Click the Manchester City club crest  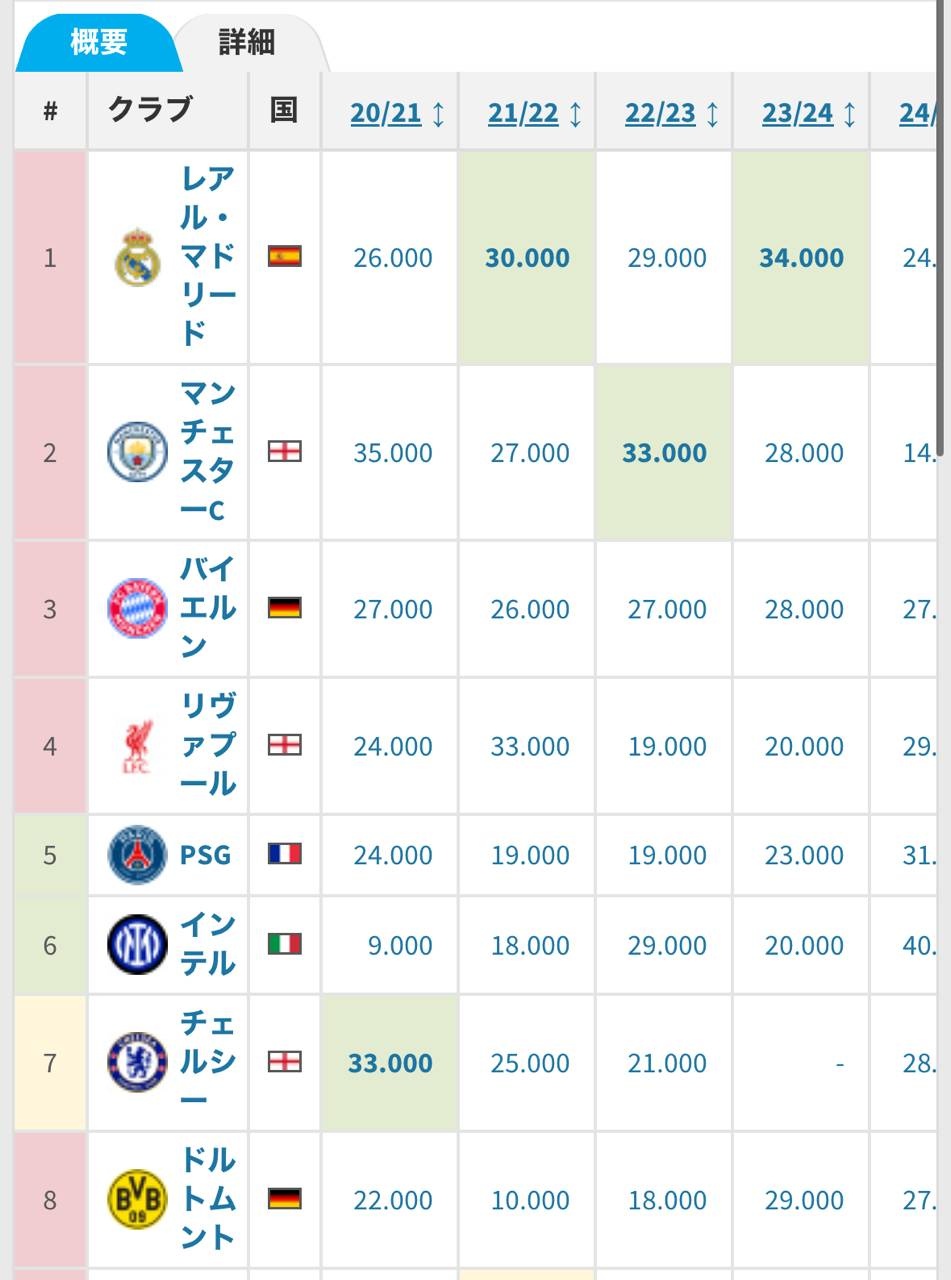(138, 452)
